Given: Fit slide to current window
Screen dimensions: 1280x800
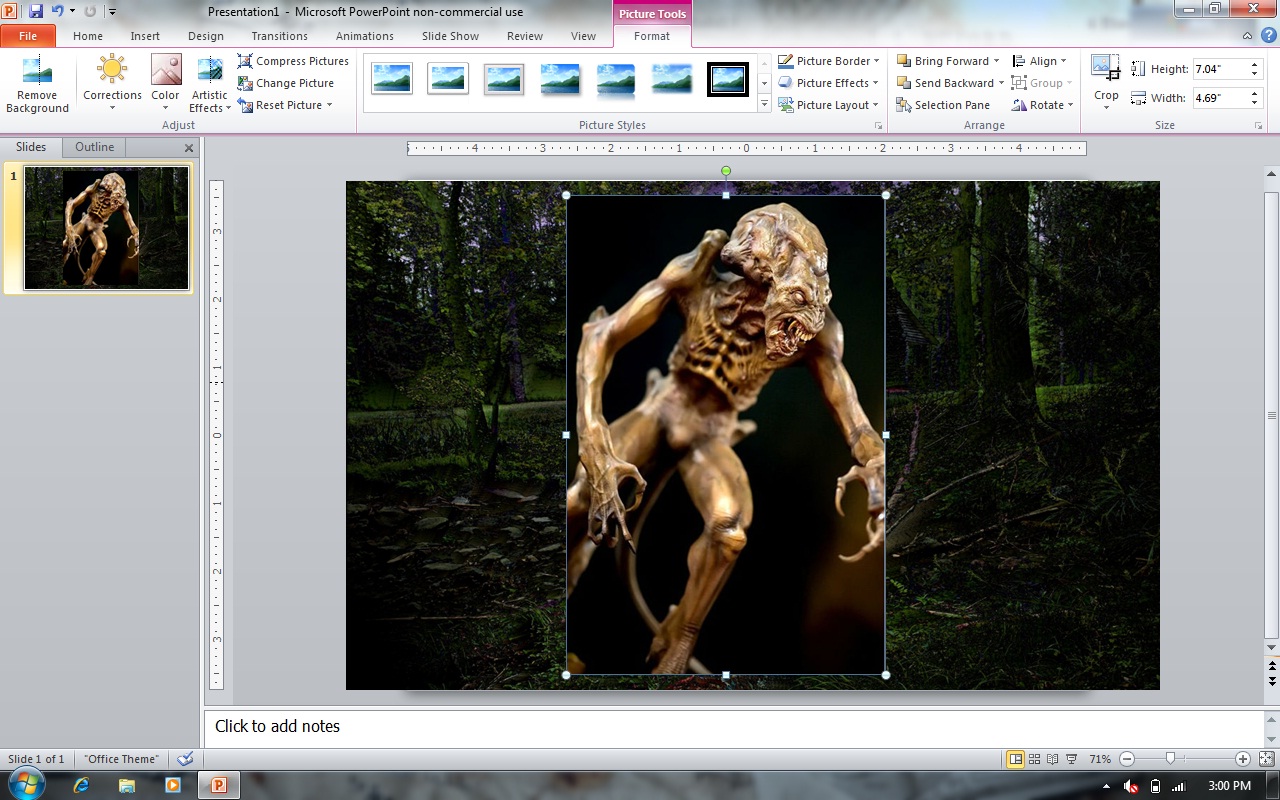Looking at the screenshot, I should [1266, 759].
